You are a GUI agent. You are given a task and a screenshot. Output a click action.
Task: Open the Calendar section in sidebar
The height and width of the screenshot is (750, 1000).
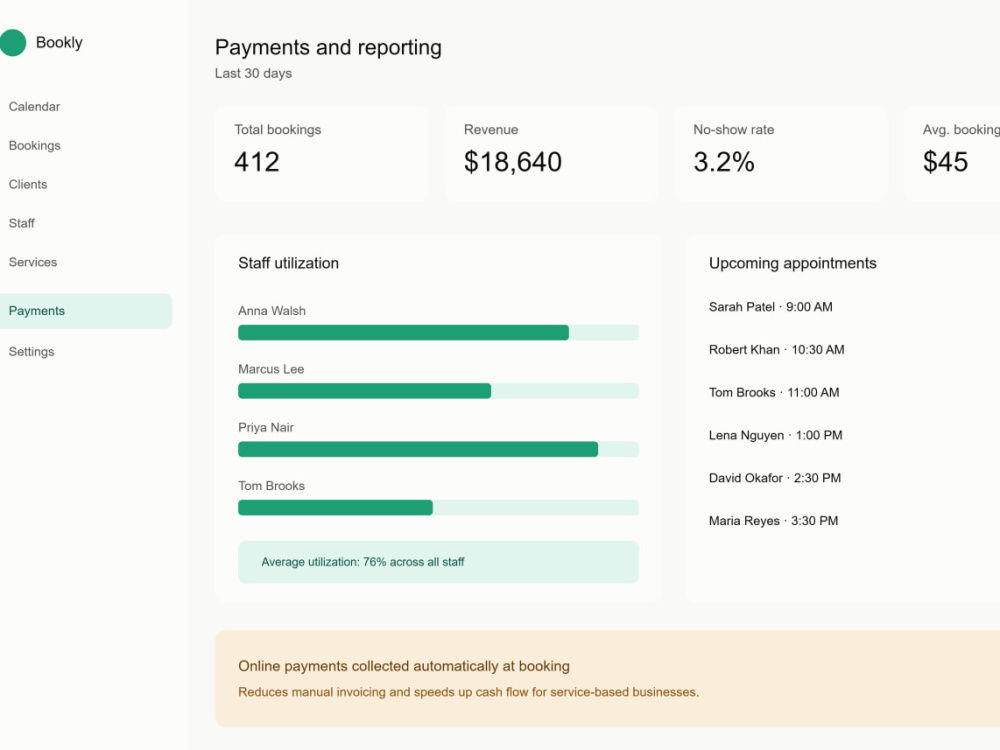point(34,107)
